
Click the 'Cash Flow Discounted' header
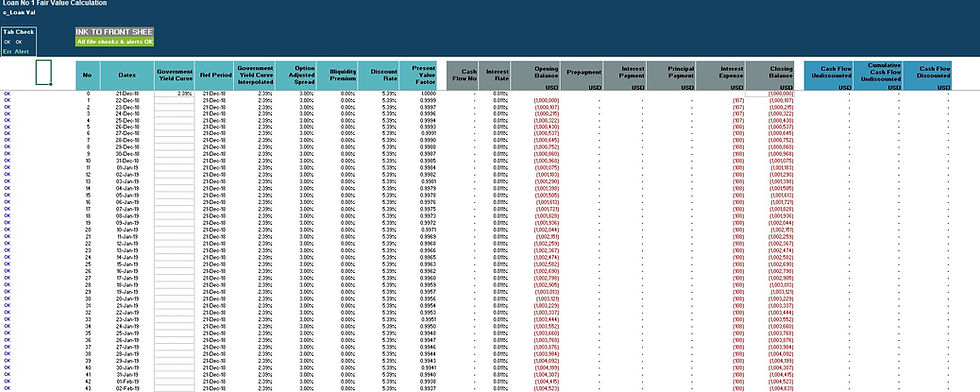927,76
